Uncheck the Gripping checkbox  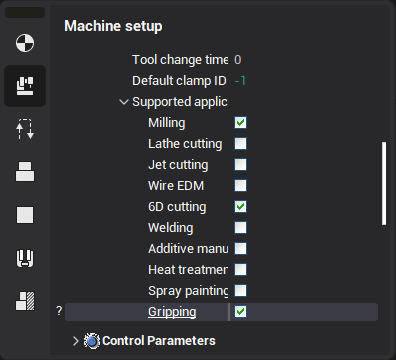240,312
